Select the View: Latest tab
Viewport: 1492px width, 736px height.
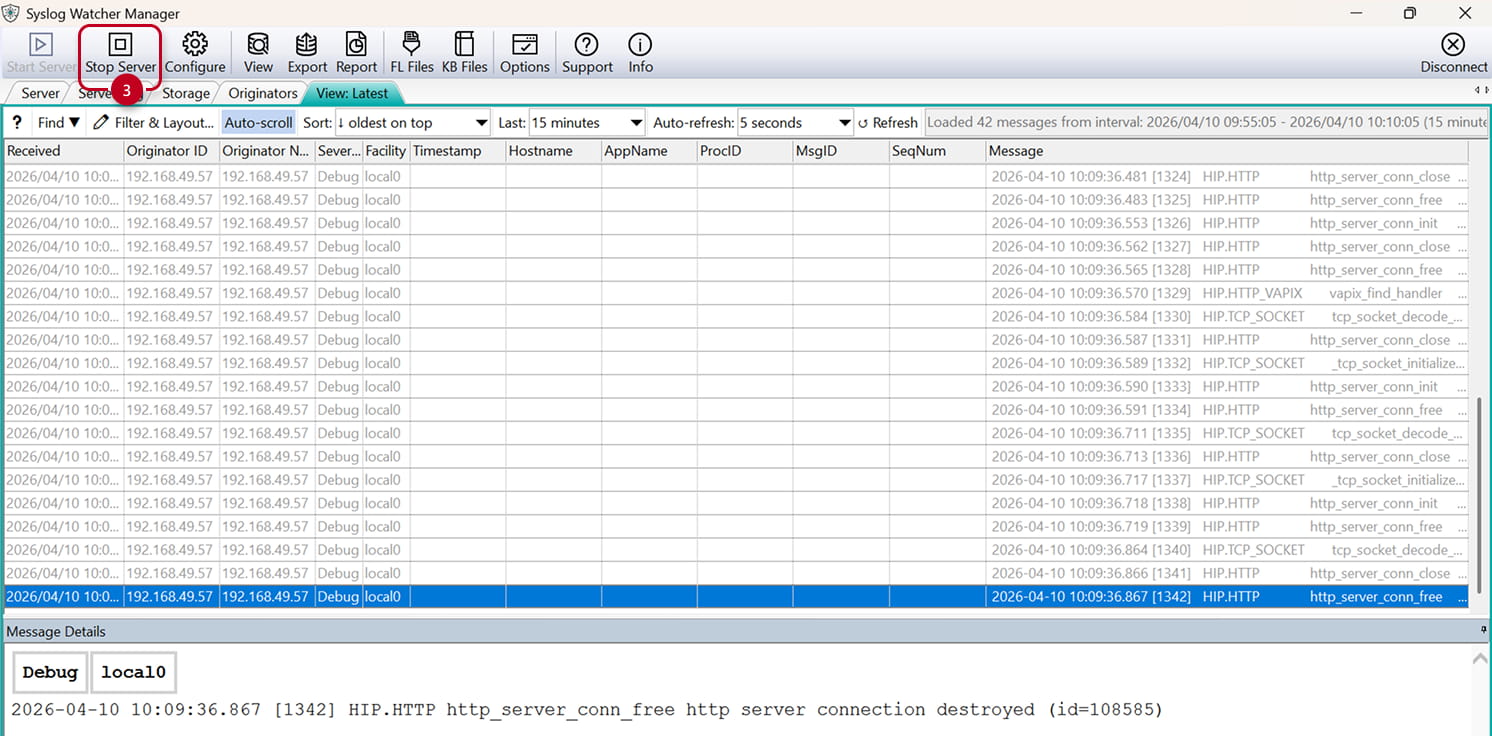(352, 93)
